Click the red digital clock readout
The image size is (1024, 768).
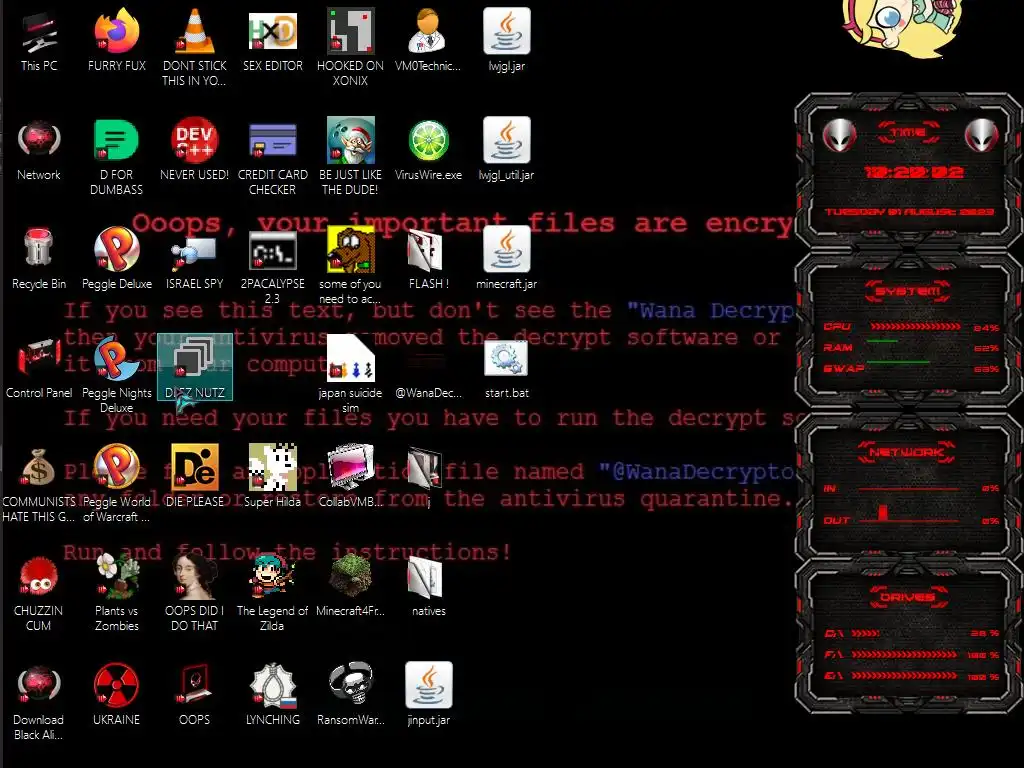pyautogui.click(x=913, y=172)
